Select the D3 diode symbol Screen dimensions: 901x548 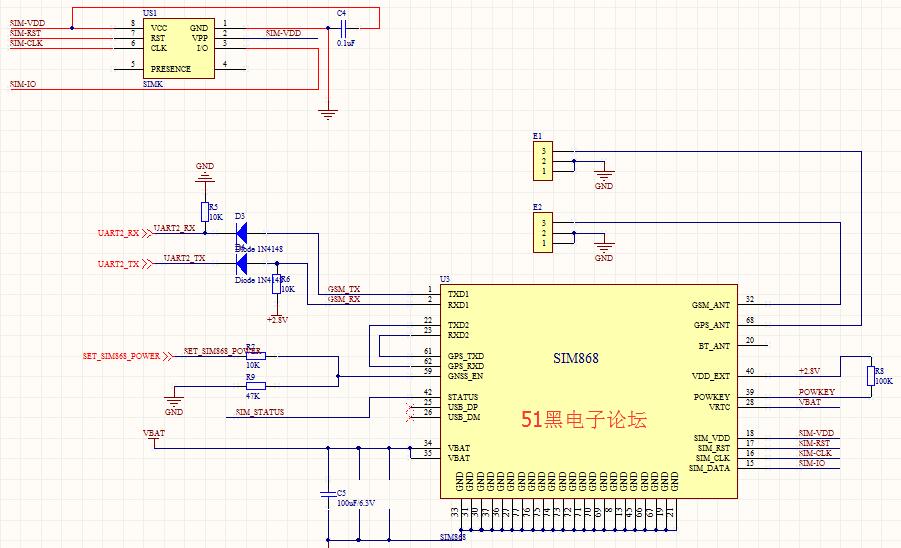point(241,233)
